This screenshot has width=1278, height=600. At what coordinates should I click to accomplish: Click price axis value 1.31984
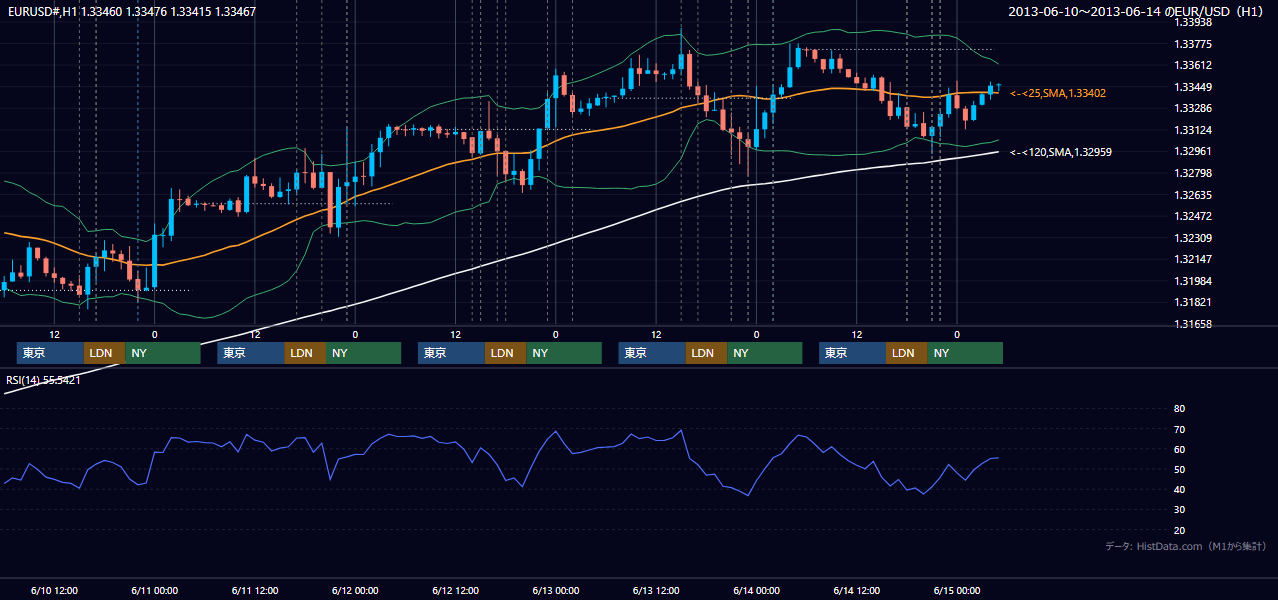click(x=1193, y=281)
